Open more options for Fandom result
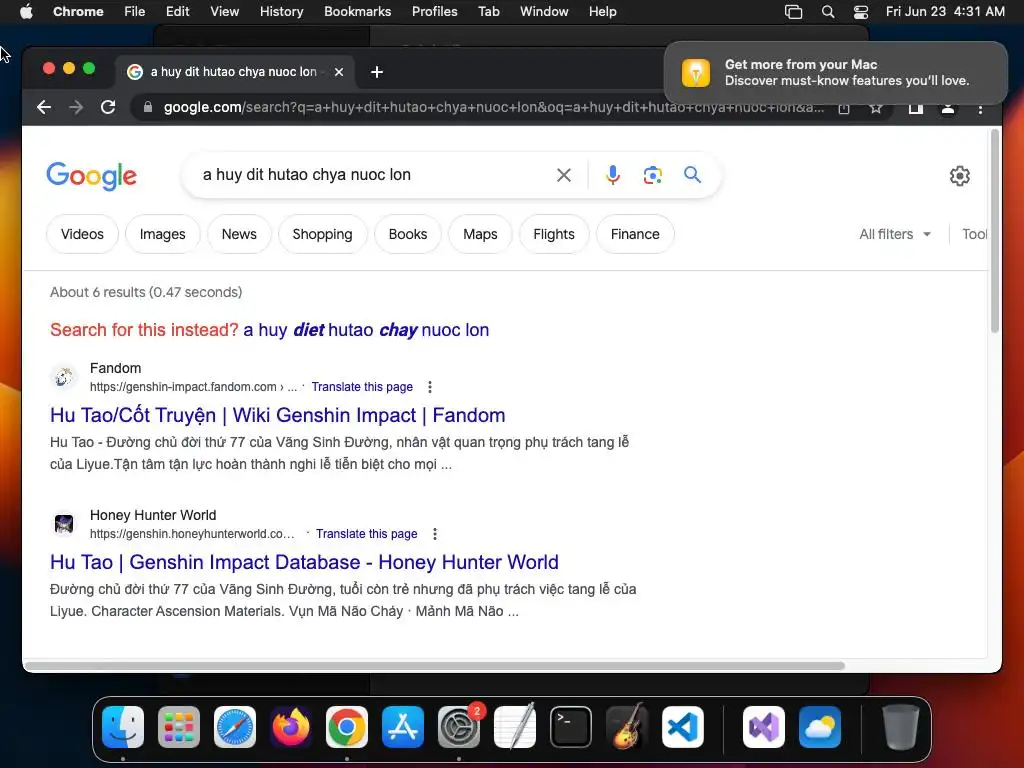Screen dimensions: 1024x768 pyautogui.click(x=430, y=387)
